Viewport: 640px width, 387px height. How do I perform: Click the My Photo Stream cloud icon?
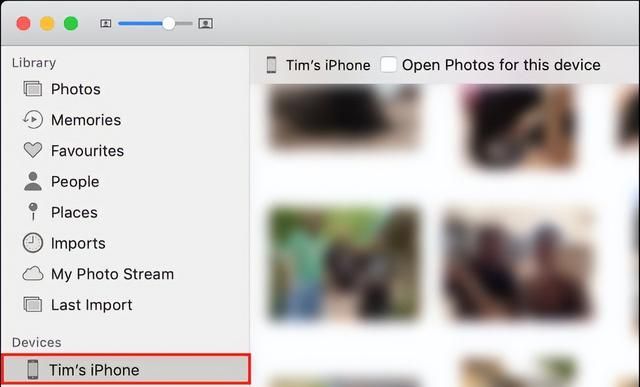pos(33,274)
